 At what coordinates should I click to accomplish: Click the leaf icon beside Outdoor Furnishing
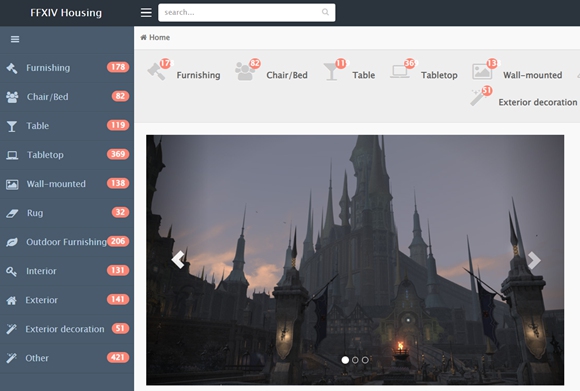pyautogui.click(x=12, y=242)
